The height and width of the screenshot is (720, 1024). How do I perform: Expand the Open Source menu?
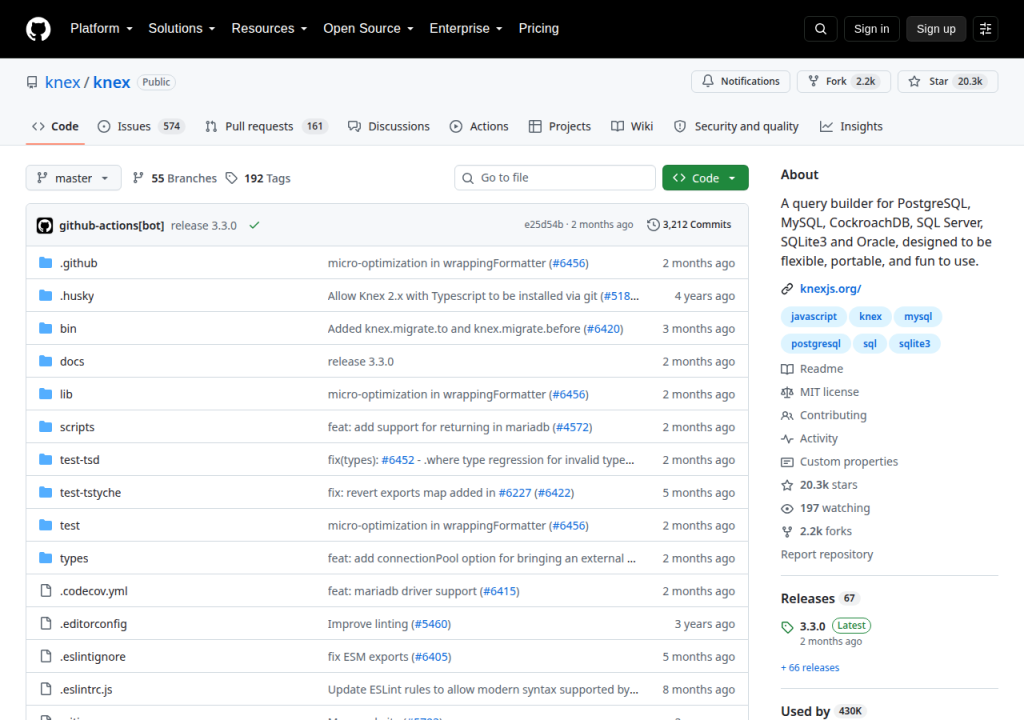368,29
